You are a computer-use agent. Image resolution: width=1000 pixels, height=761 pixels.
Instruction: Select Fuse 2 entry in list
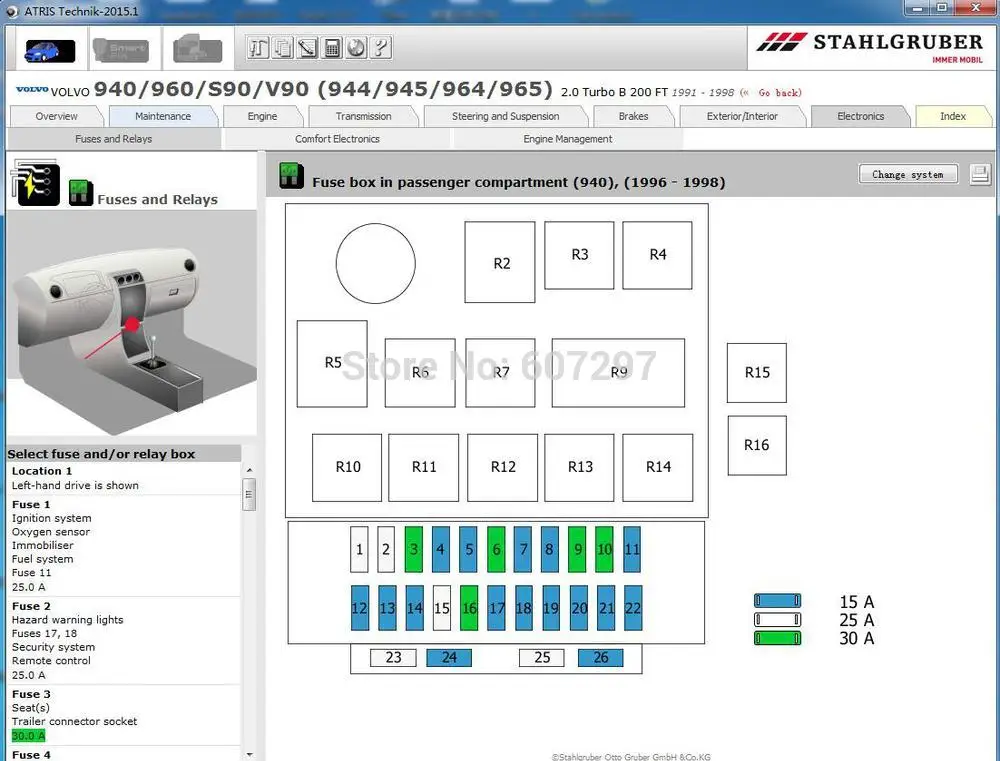click(124, 640)
